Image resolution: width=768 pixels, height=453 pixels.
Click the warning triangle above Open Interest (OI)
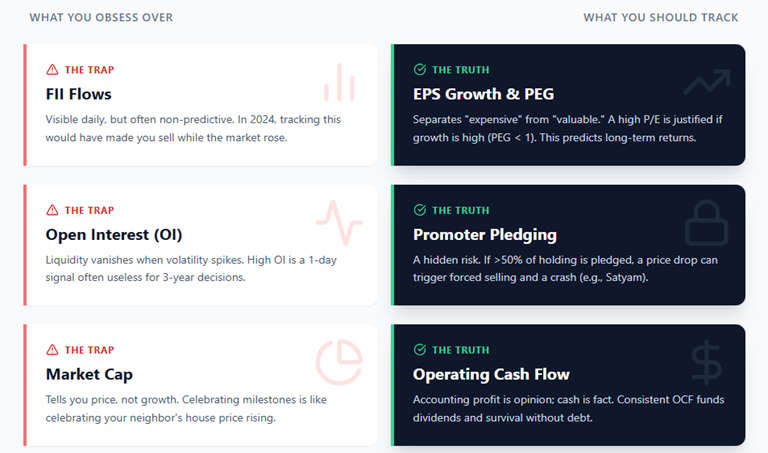tap(52, 210)
